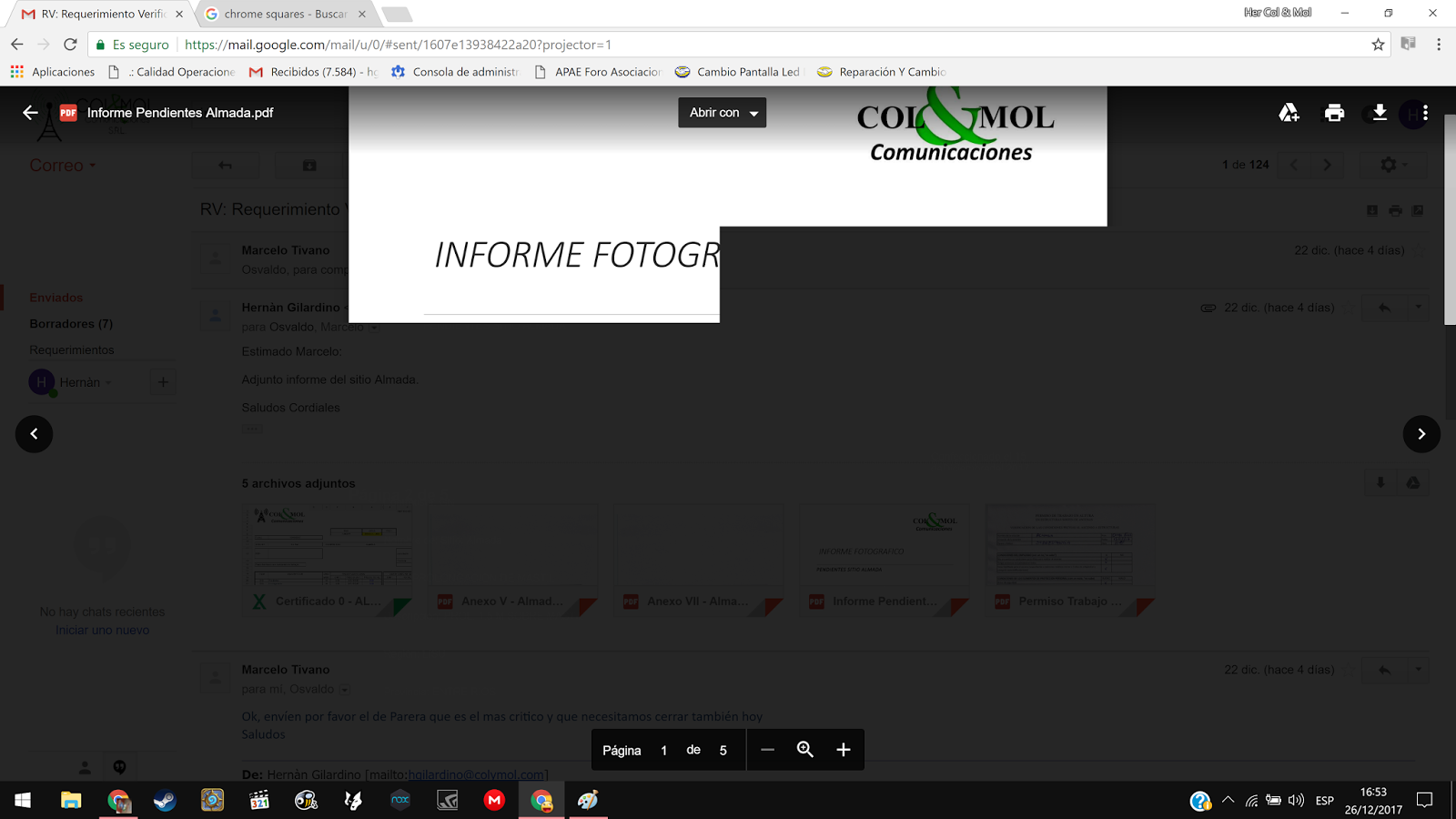This screenshot has width=1456, height=819.
Task: Open the Permiso Trabajo attachment thumbnail
Action: click(1071, 561)
